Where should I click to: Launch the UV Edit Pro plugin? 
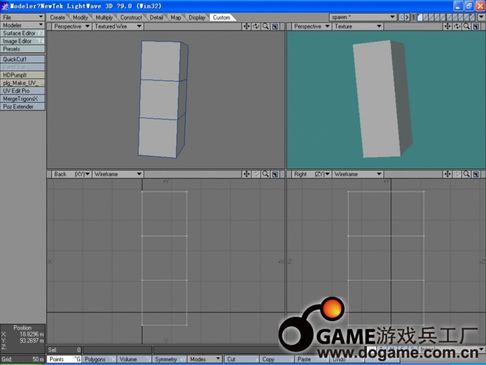pos(23,91)
